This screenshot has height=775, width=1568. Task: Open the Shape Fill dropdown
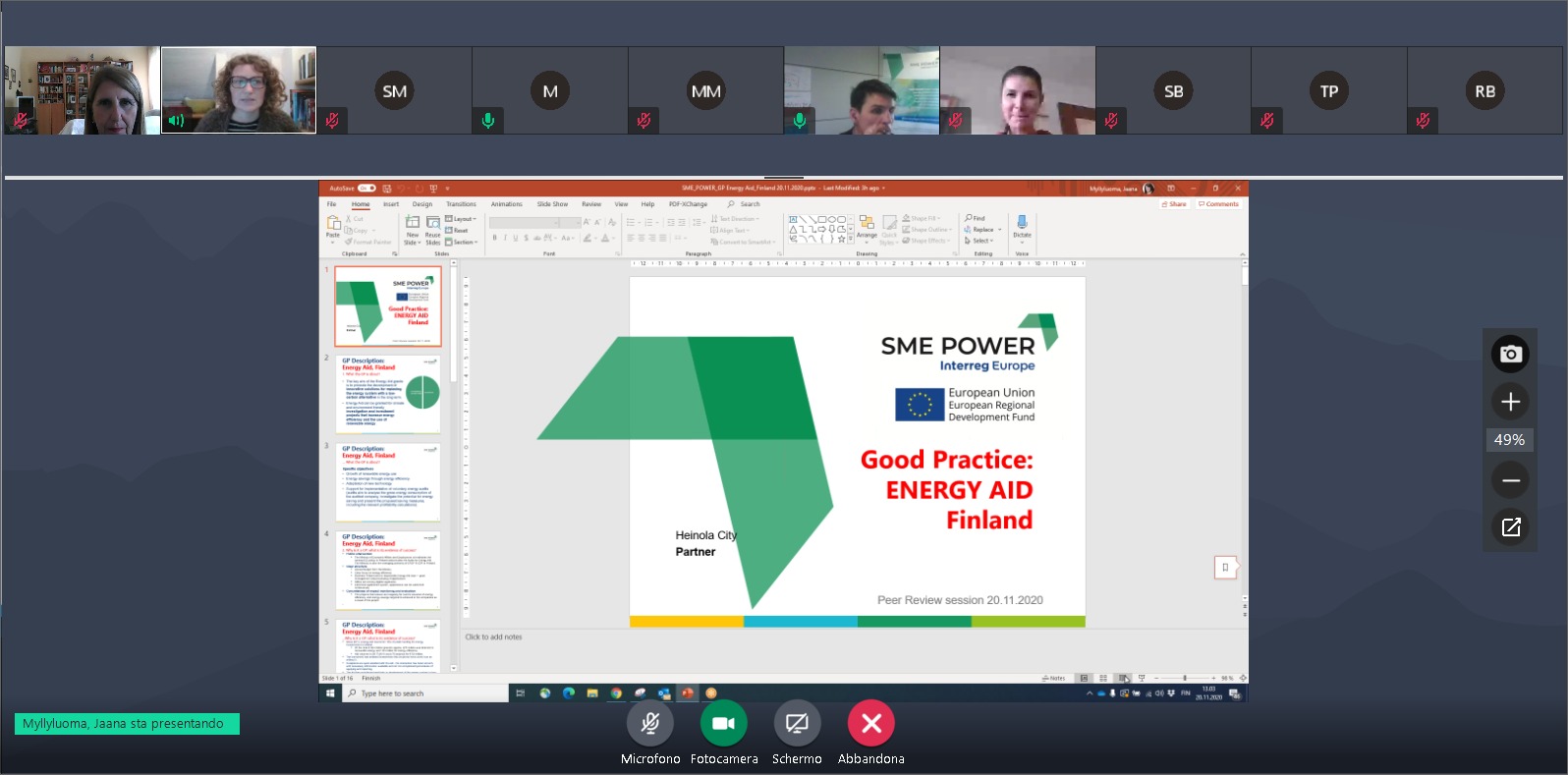[x=923, y=218]
